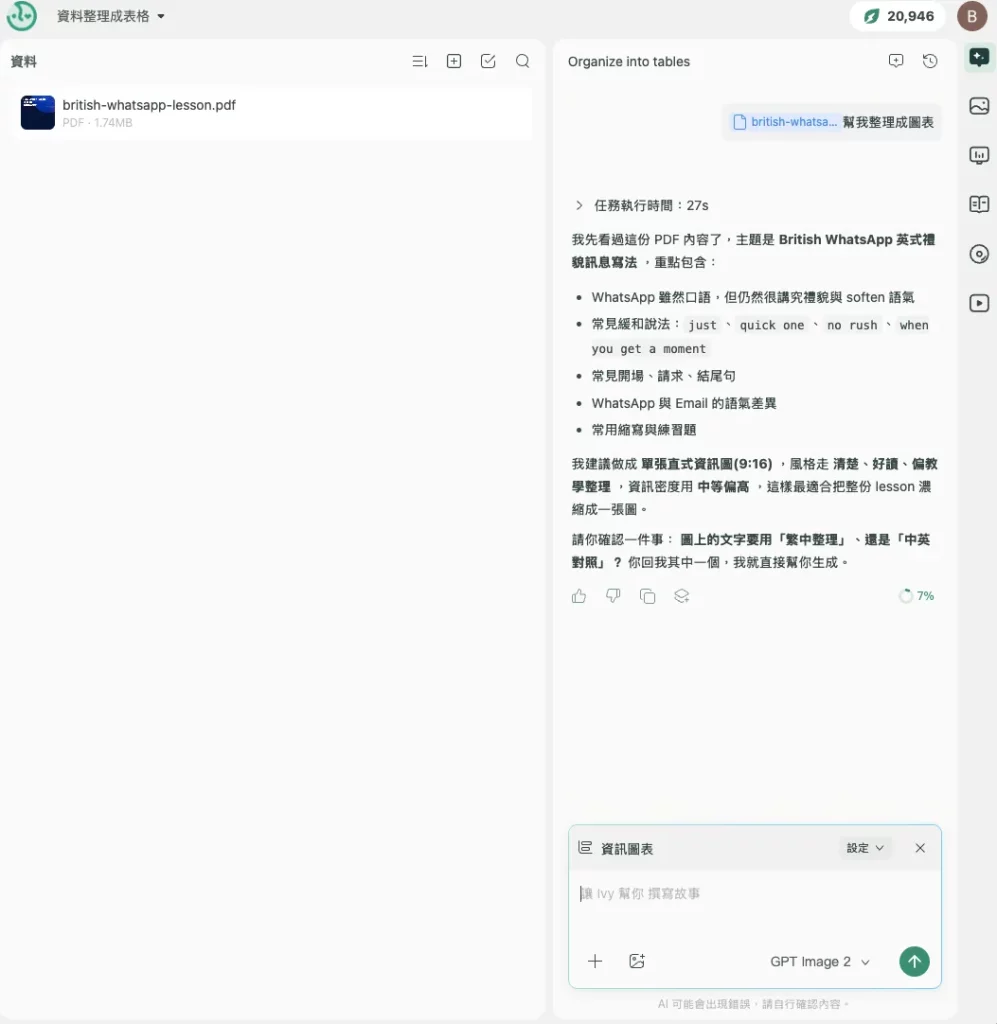
Task: Click the 資訊圖表 mode label
Action: click(x=627, y=848)
